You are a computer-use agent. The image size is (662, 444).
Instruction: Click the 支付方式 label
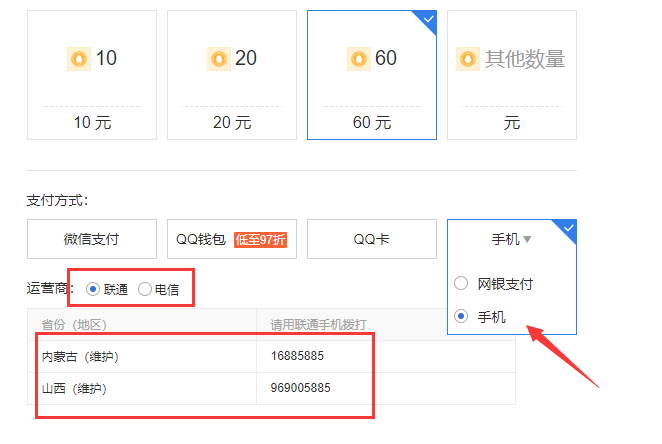point(57,200)
